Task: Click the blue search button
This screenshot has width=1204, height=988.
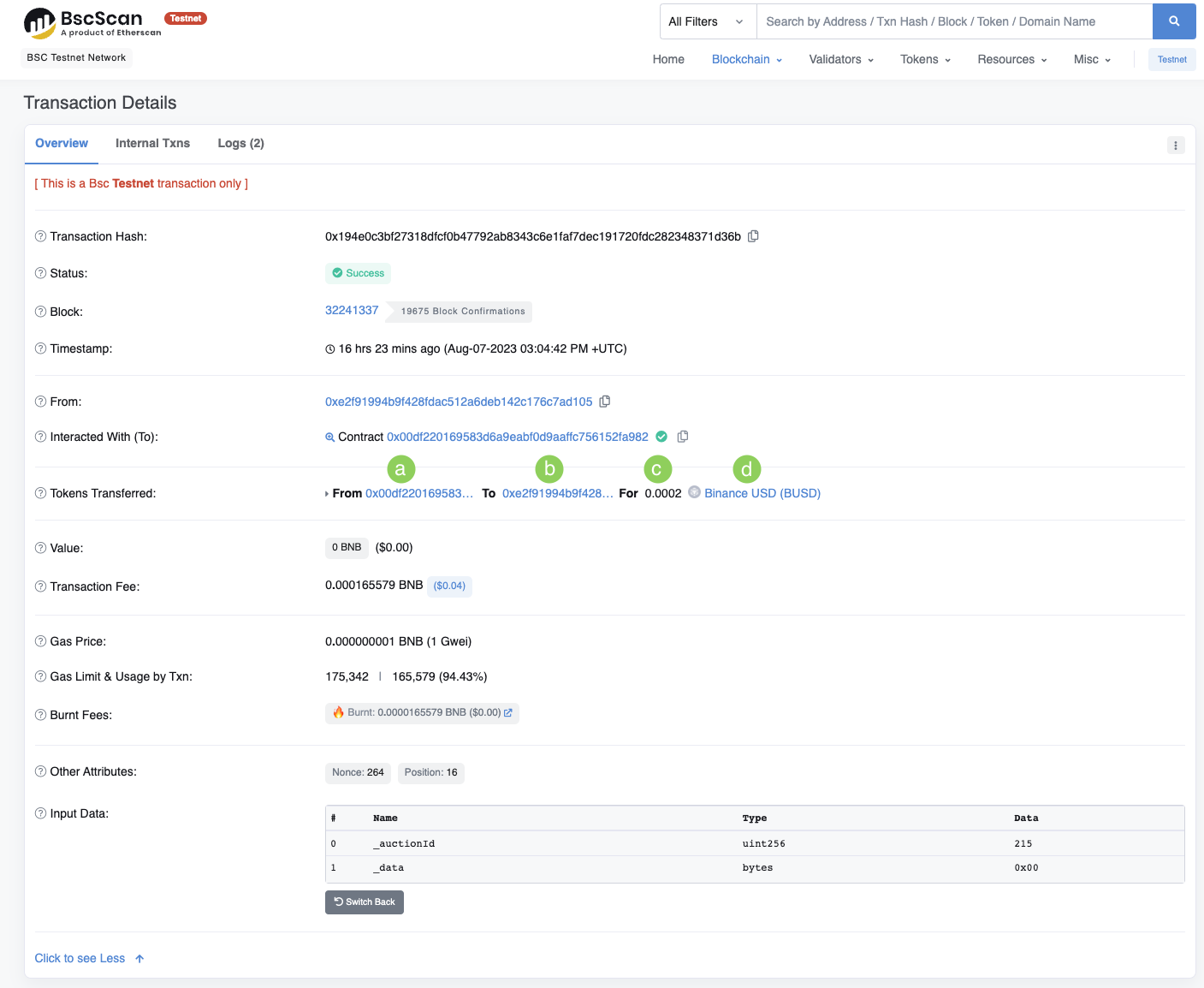Action: tap(1173, 21)
